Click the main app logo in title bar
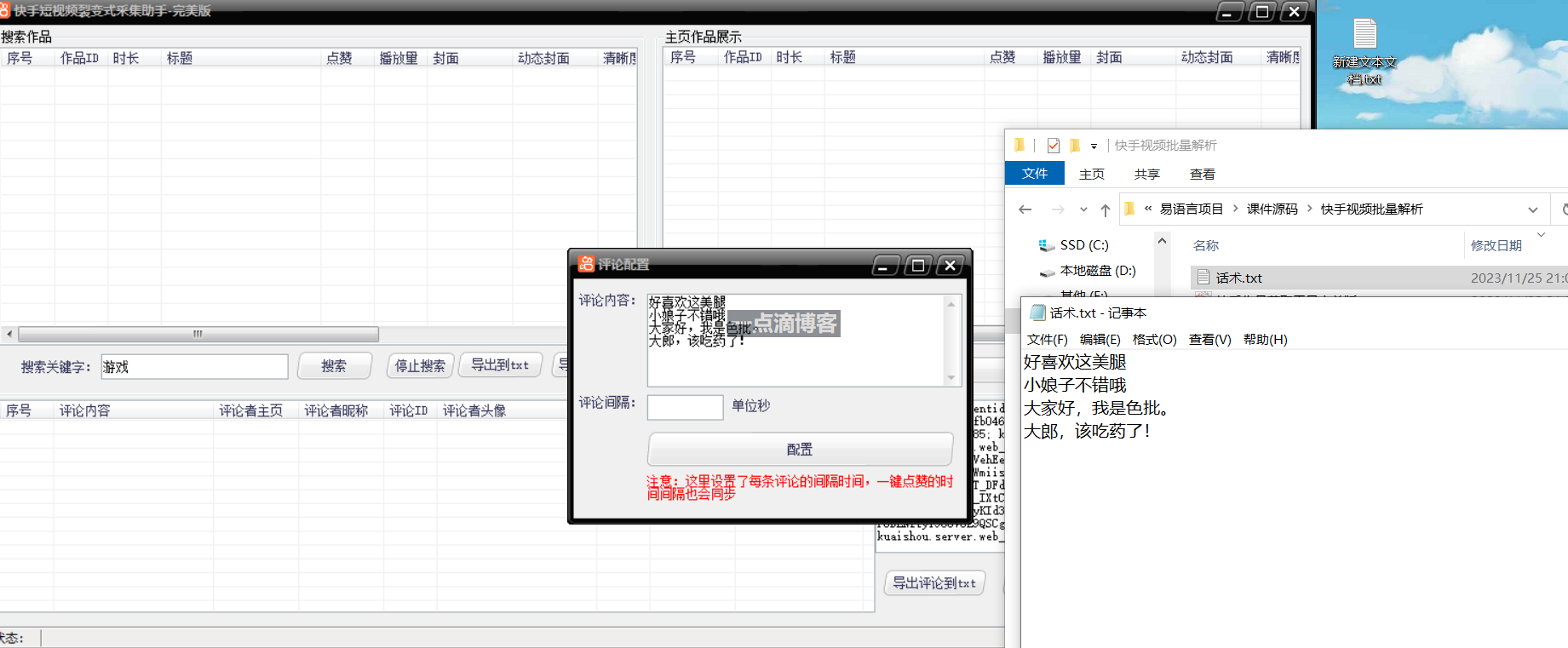 (4, 10)
